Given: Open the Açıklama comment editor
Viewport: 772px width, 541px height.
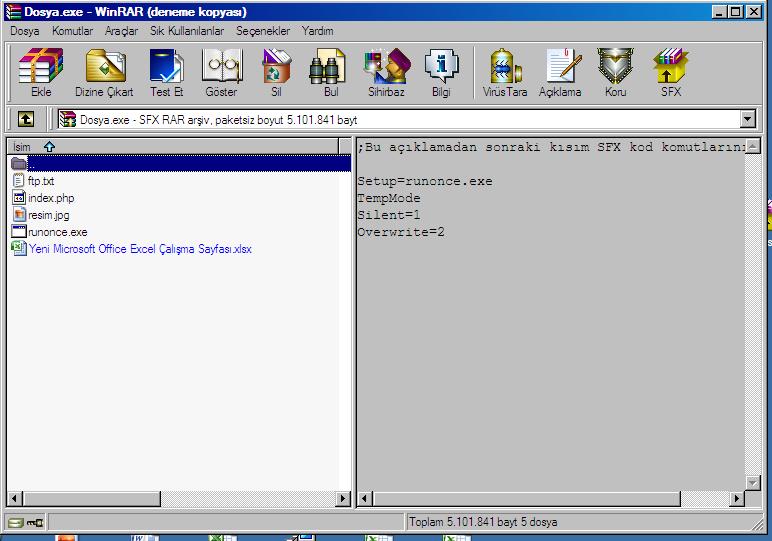Looking at the screenshot, I should pos(560,72).
